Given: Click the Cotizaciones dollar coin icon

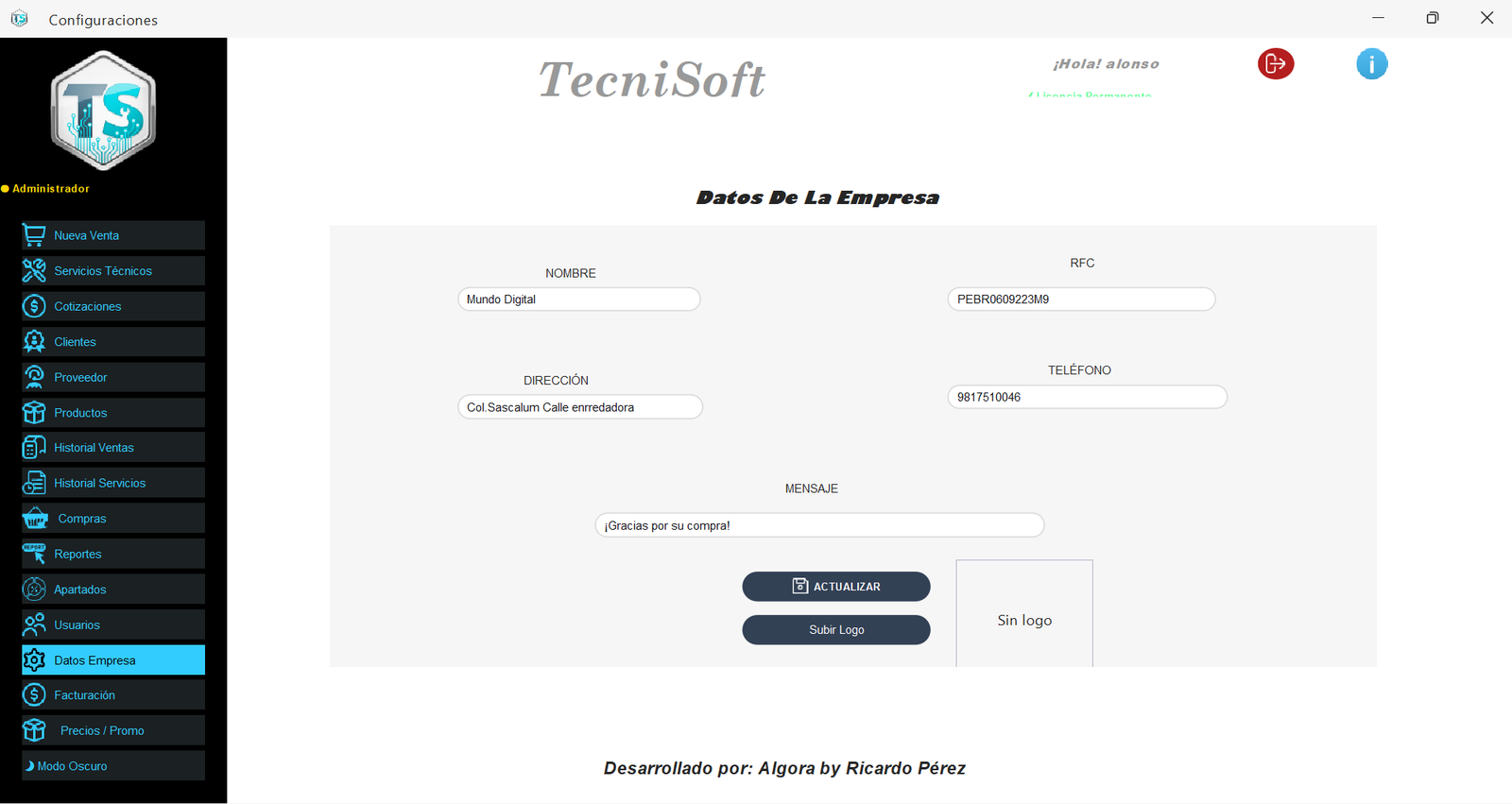Looking at the screenshot, I should tap(34, 306).
